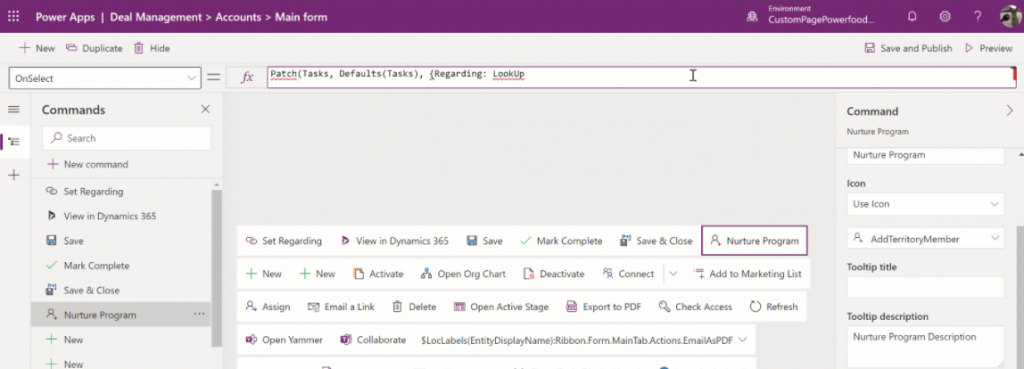The height and width of the screenshot is (369, 1024).
Task: Click Save in the ribbon preview
Action: tap(484, 241)
